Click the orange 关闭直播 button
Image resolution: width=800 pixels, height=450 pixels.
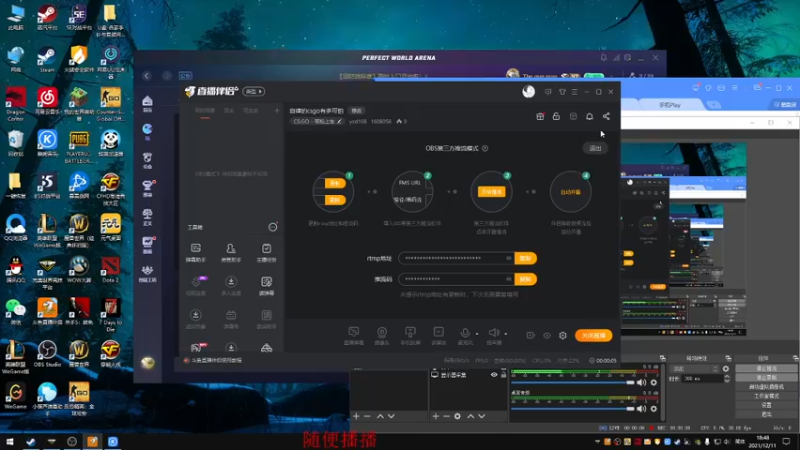coord(593,335)
